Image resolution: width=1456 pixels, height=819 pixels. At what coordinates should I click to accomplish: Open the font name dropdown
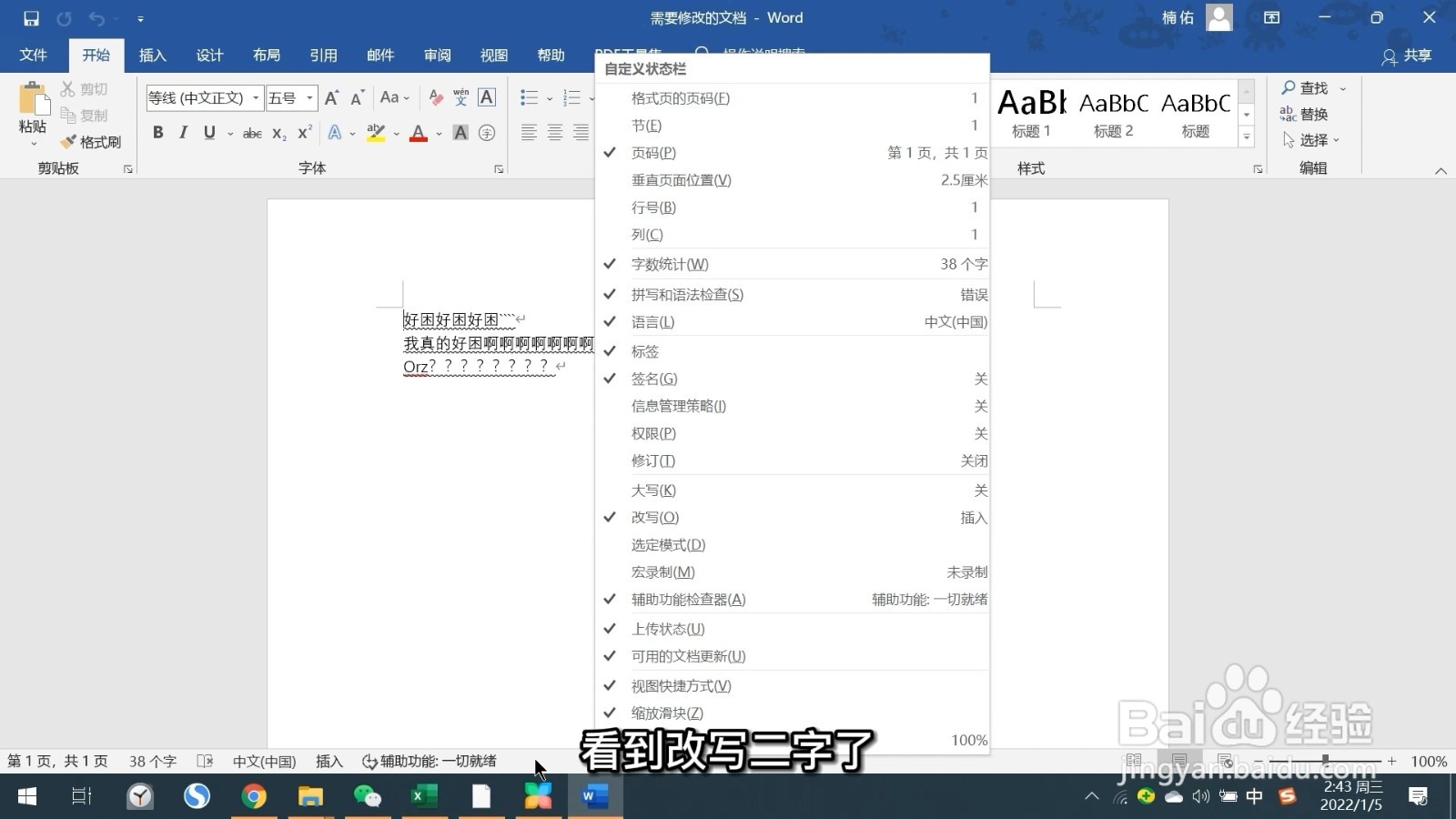click(256, 97)
